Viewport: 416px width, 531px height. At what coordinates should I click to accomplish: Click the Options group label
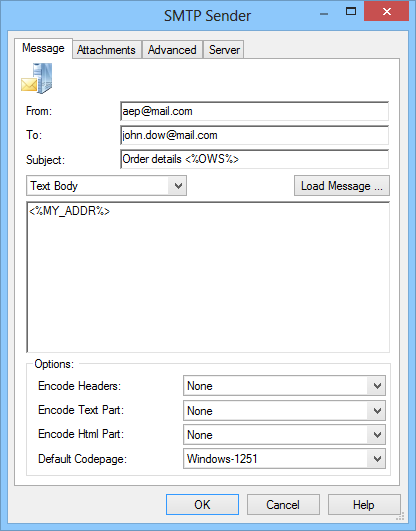pos(54,364)
